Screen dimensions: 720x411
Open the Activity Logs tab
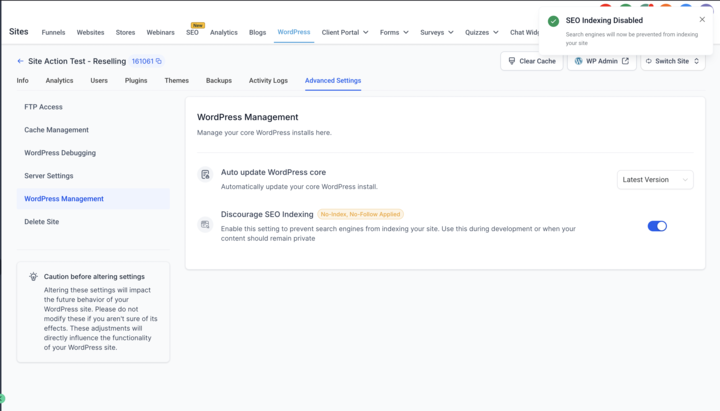point(268,81)
